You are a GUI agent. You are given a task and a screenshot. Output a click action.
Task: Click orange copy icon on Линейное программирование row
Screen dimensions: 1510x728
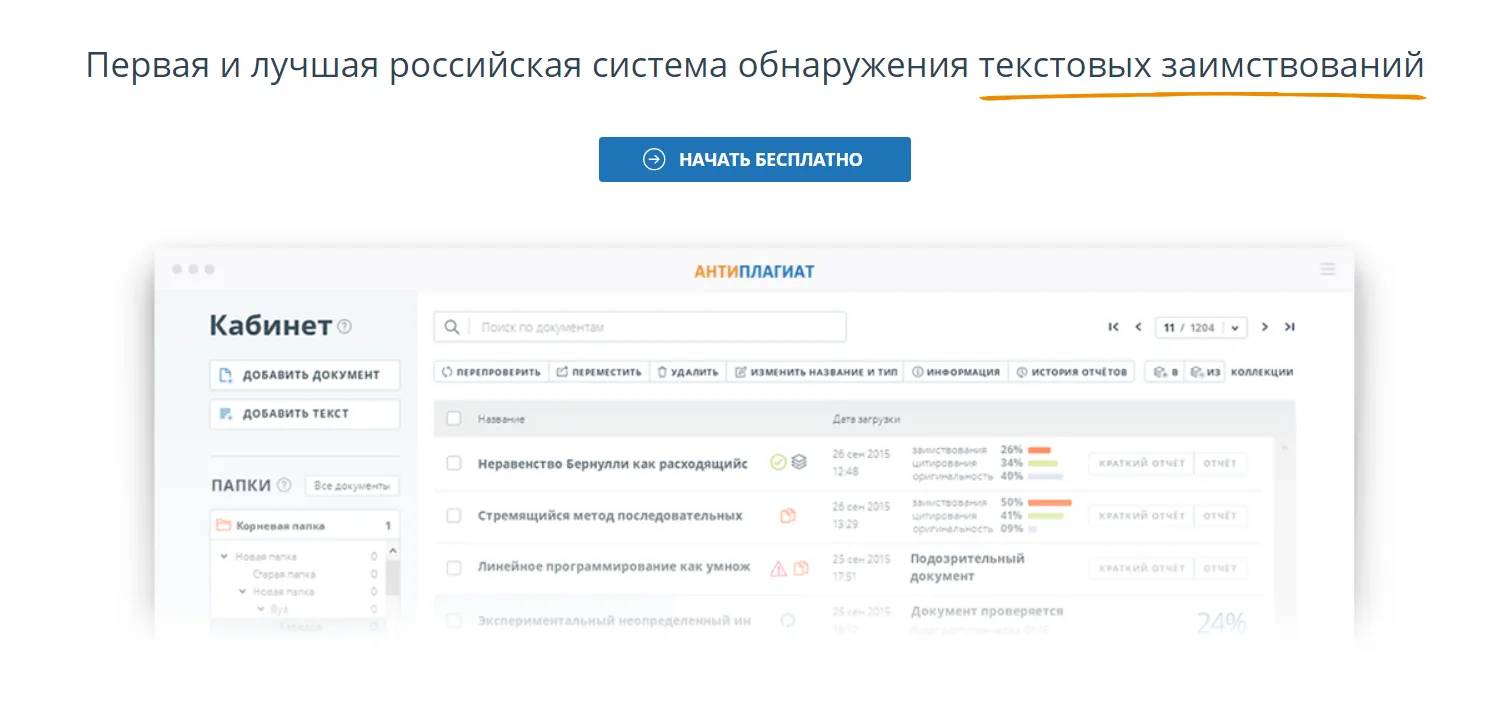[x=801, y=568]
